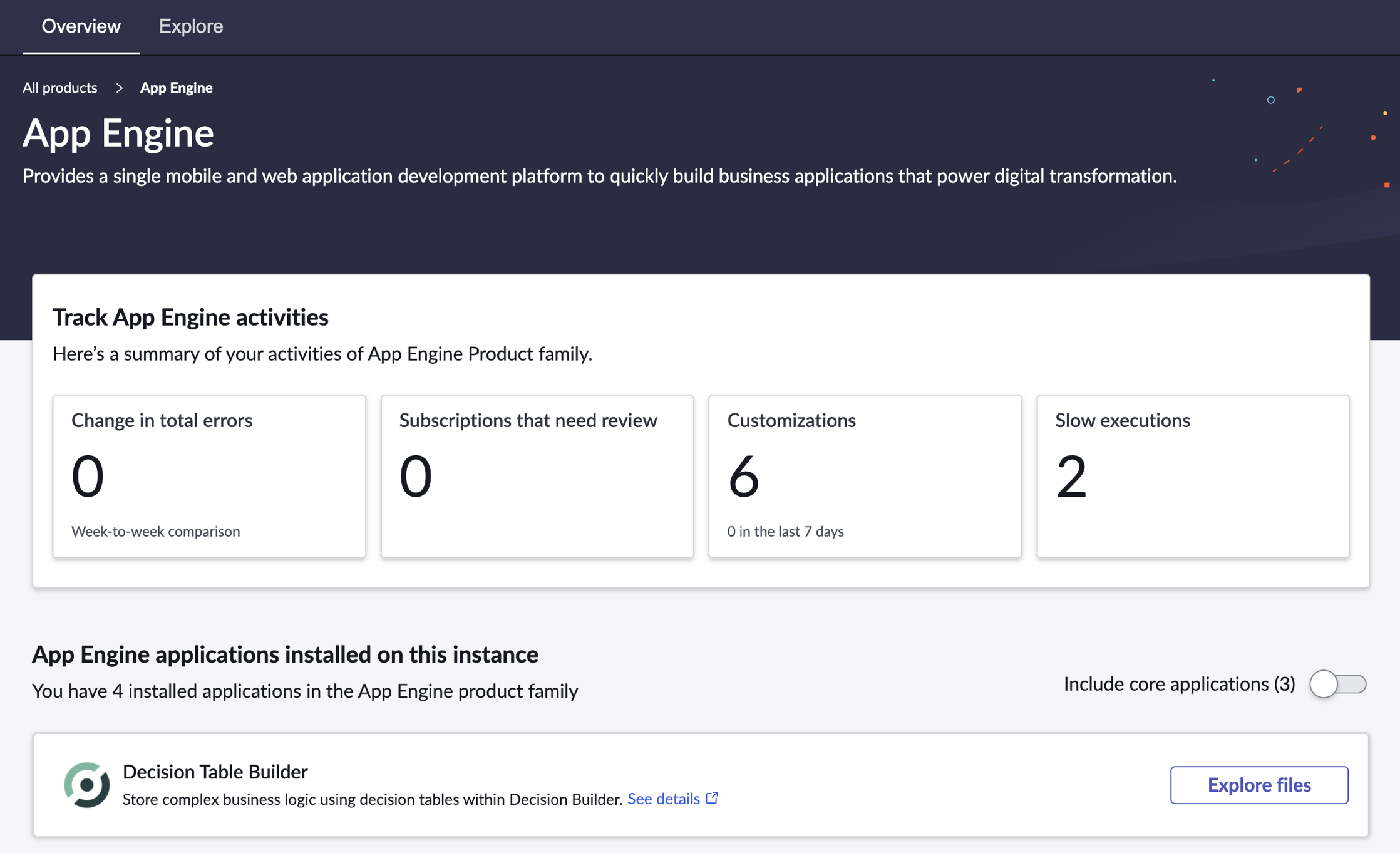1400x853 pixels.
Task: Click the external link icon beside See details
Action: (712, 798)
